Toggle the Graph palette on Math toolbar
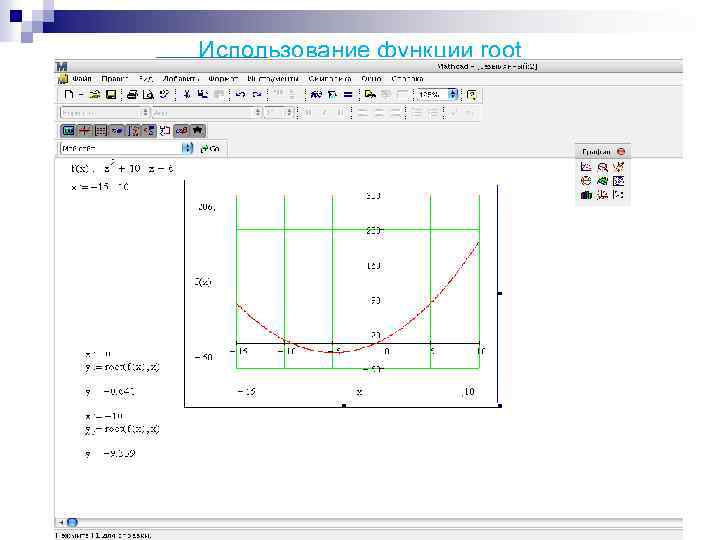The height and width of the screenshot is (540, 720). 84,131
